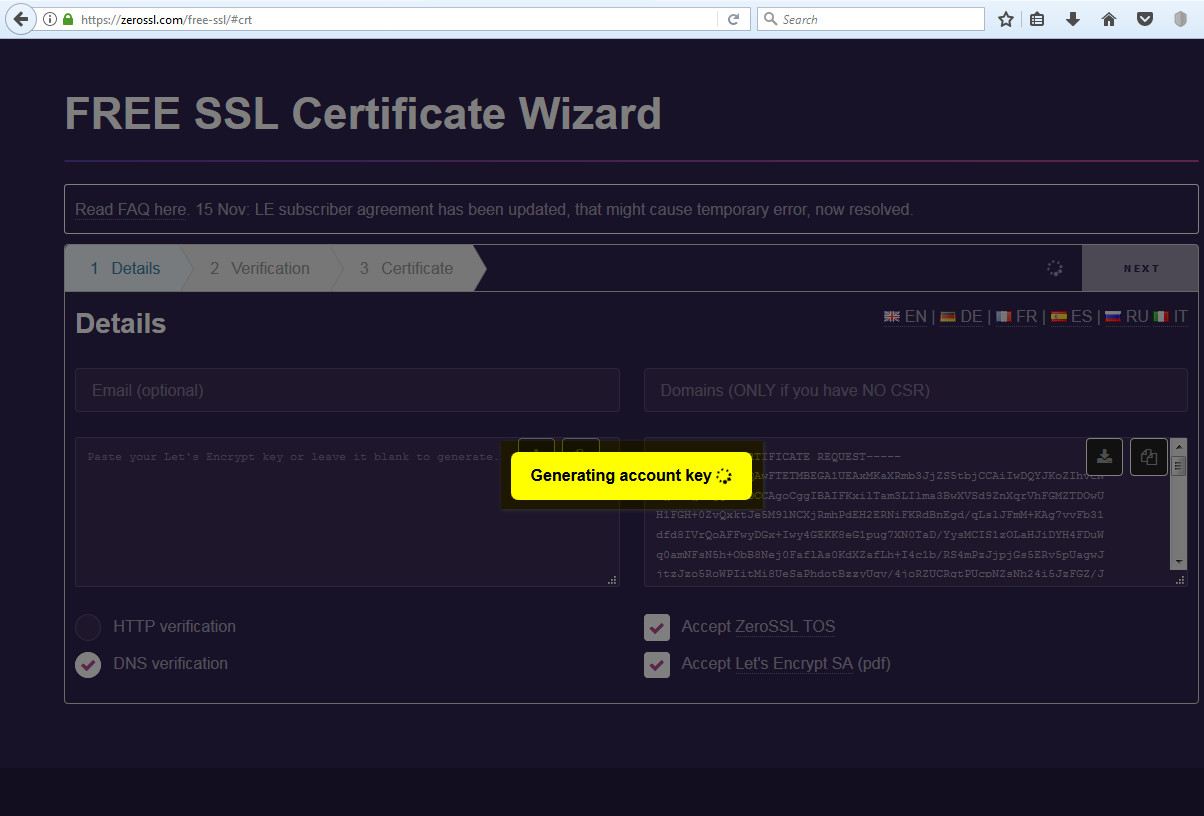The height and width of the screenshot is (816, 1204).
Task: Toggle Accept ZeroSSL TOS checkbox
Action: pos(657,628)
